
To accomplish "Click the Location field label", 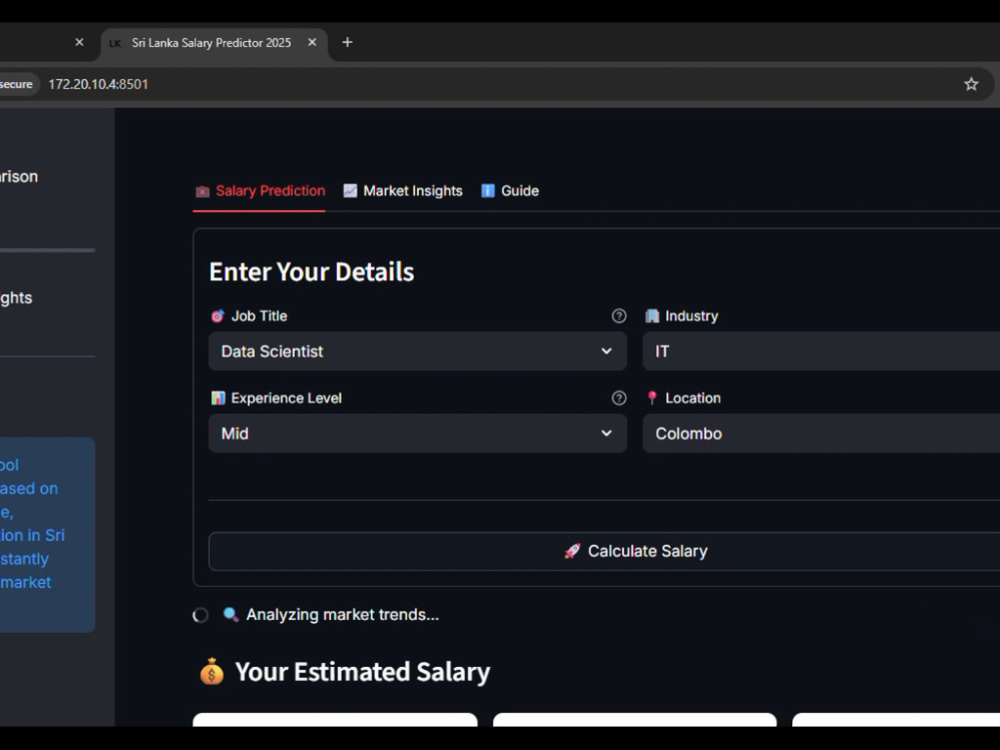I will 693,398.
